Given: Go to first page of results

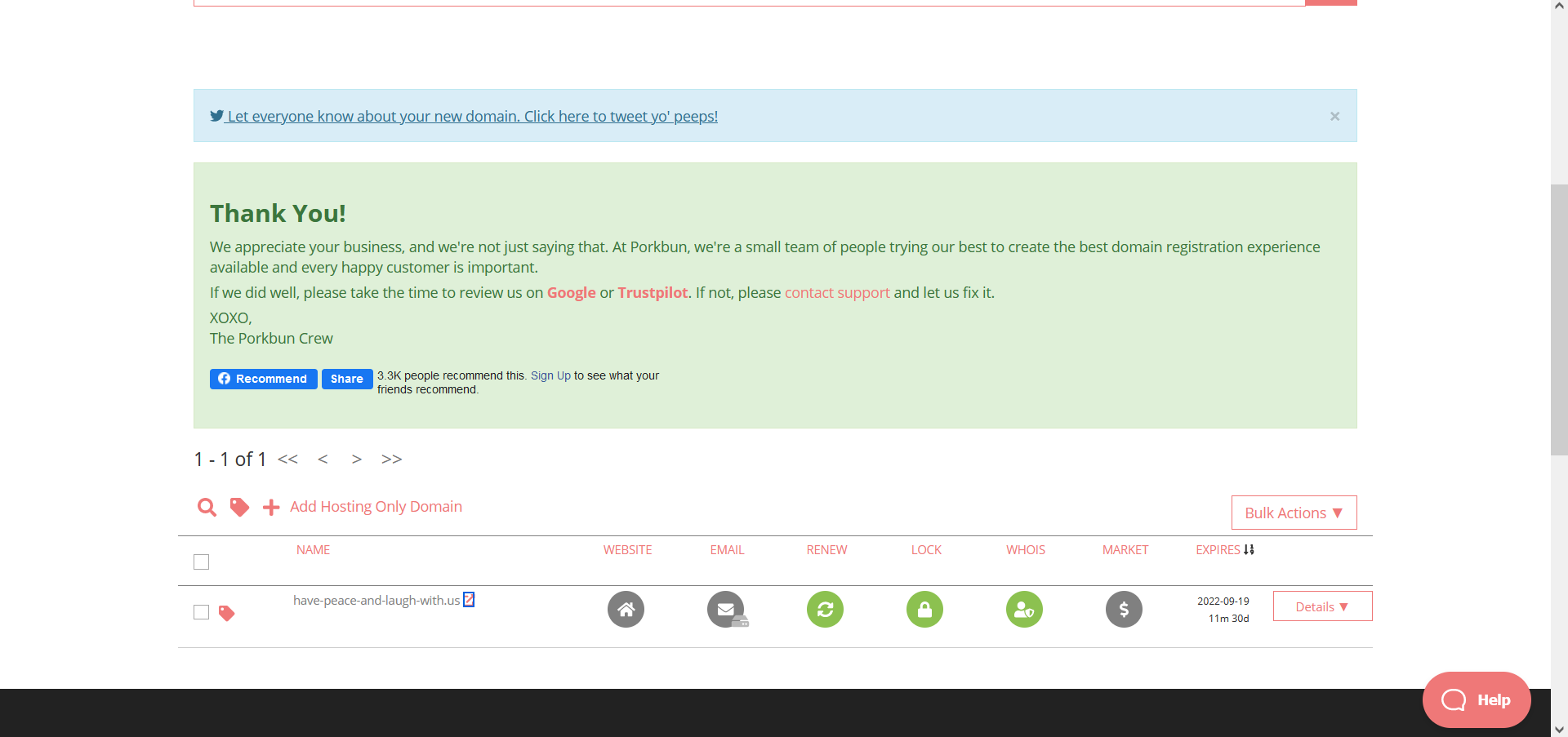Looking at the screenshot, I should pyautogui.click(x=287, y=459).
